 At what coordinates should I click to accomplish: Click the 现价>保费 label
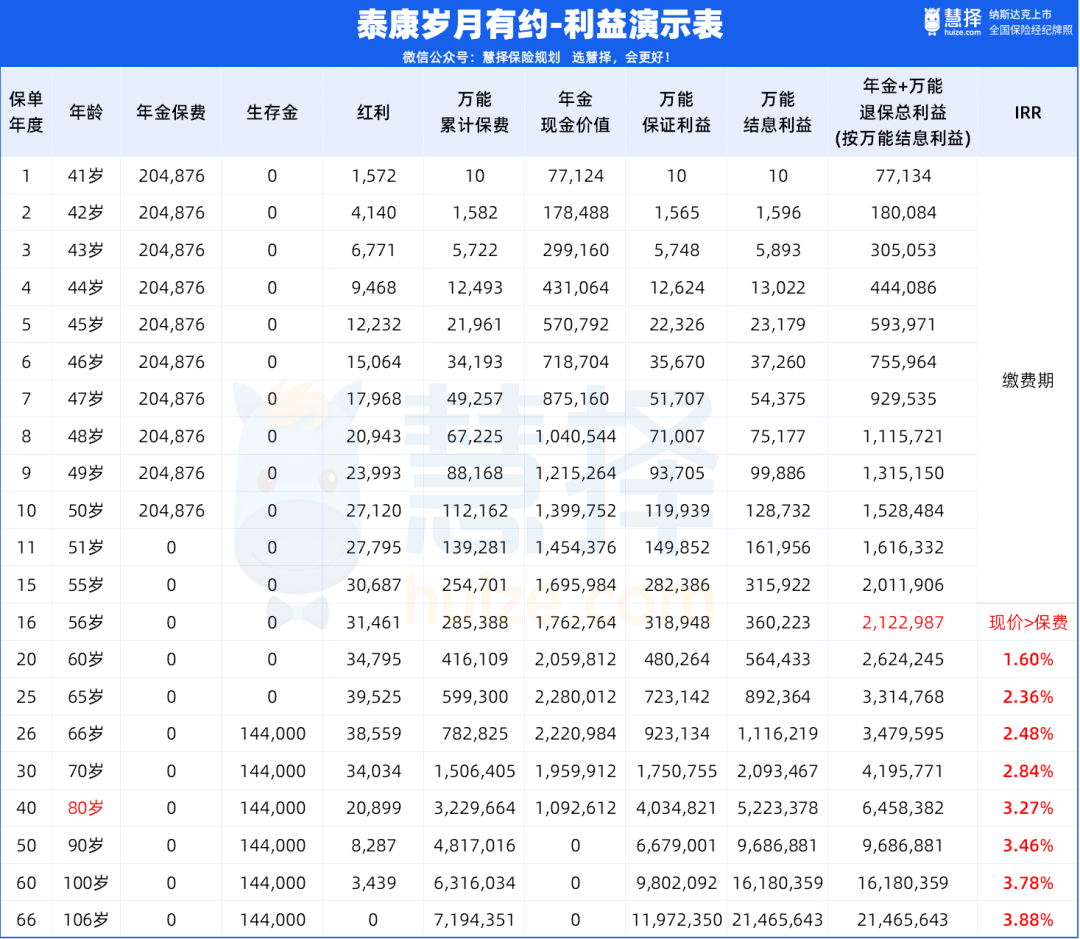click(1027, 622)
